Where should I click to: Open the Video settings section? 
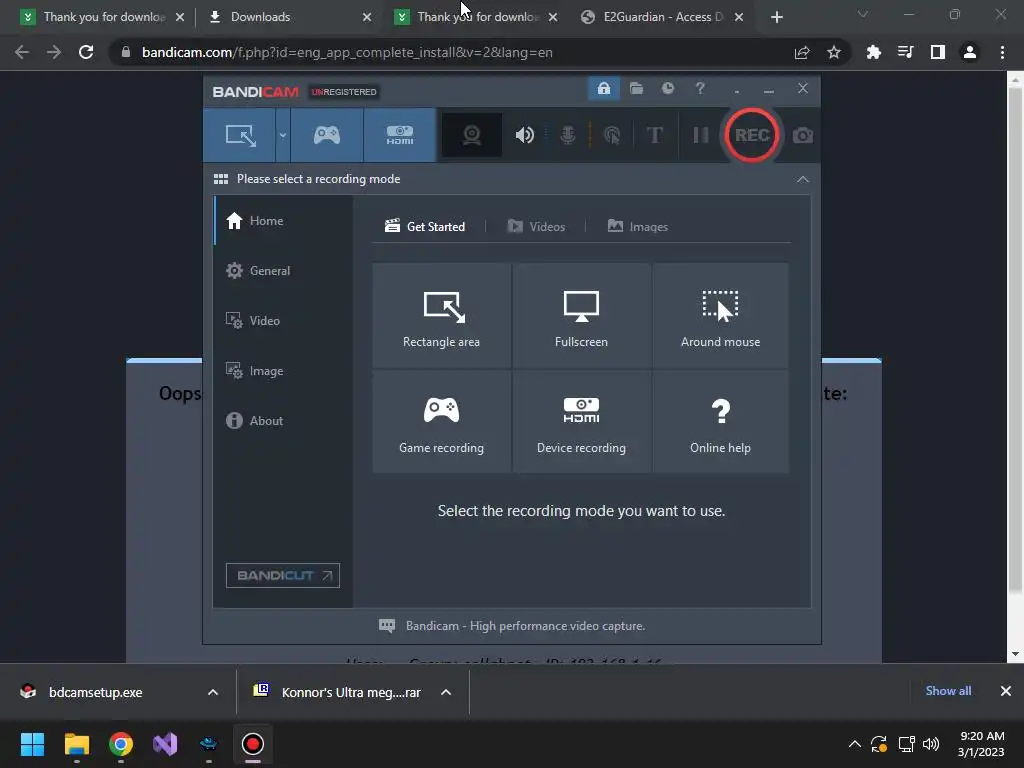pos(283,321)
